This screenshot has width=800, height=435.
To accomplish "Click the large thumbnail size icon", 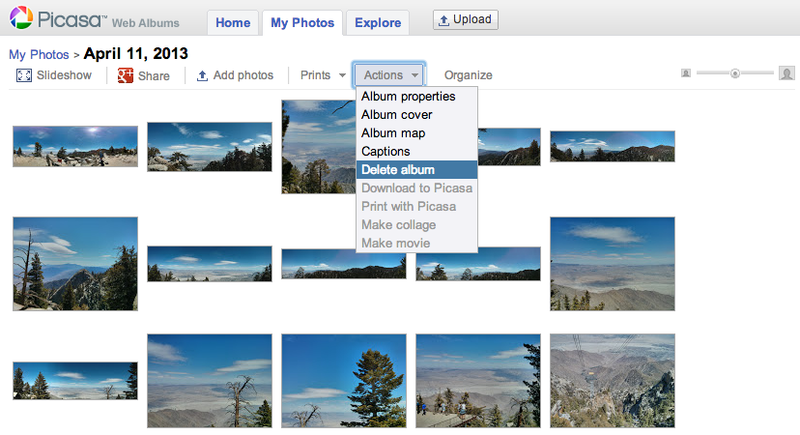I will 787,73.
